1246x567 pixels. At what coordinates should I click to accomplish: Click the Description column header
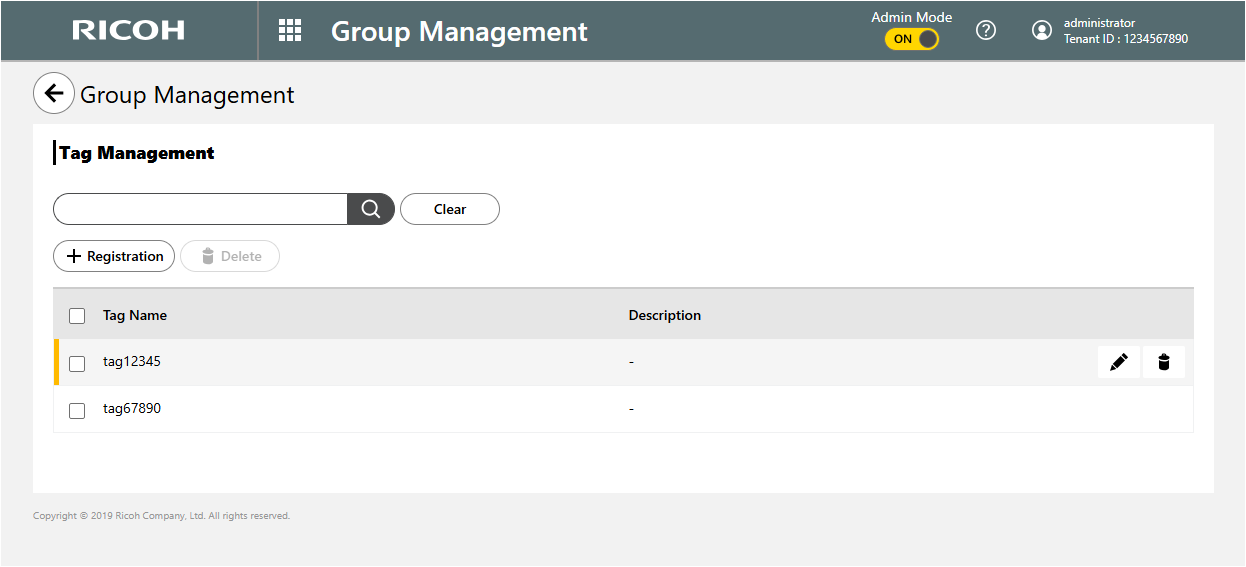[x=664, y=315]
